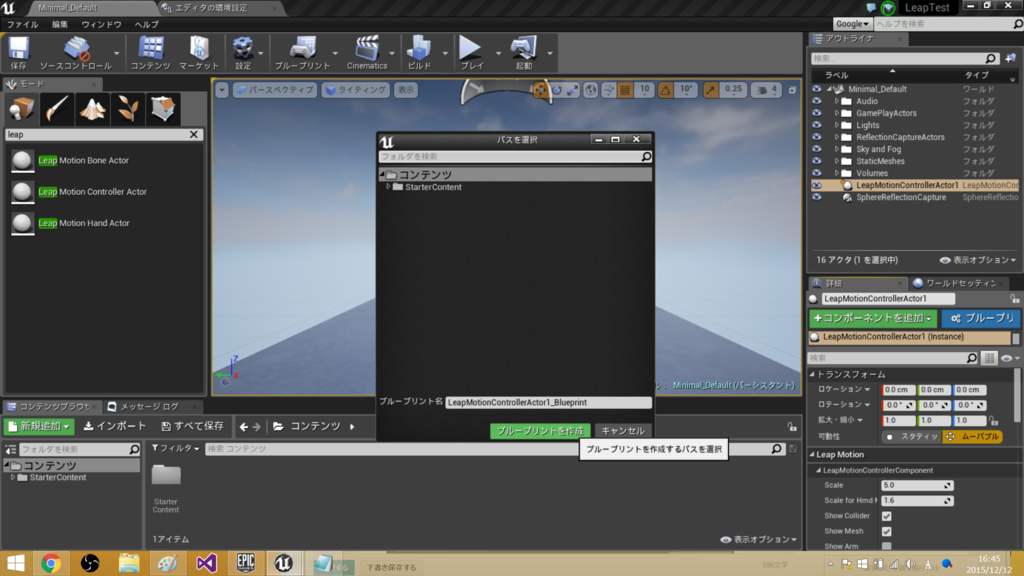
Task: Collapse the Transform (トランスフォーム) section
Action: 812,374
